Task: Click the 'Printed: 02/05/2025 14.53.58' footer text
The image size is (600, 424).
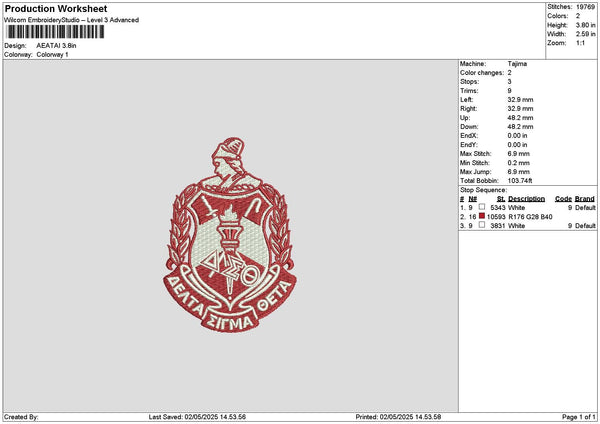Action: click(x=398, y=417)
